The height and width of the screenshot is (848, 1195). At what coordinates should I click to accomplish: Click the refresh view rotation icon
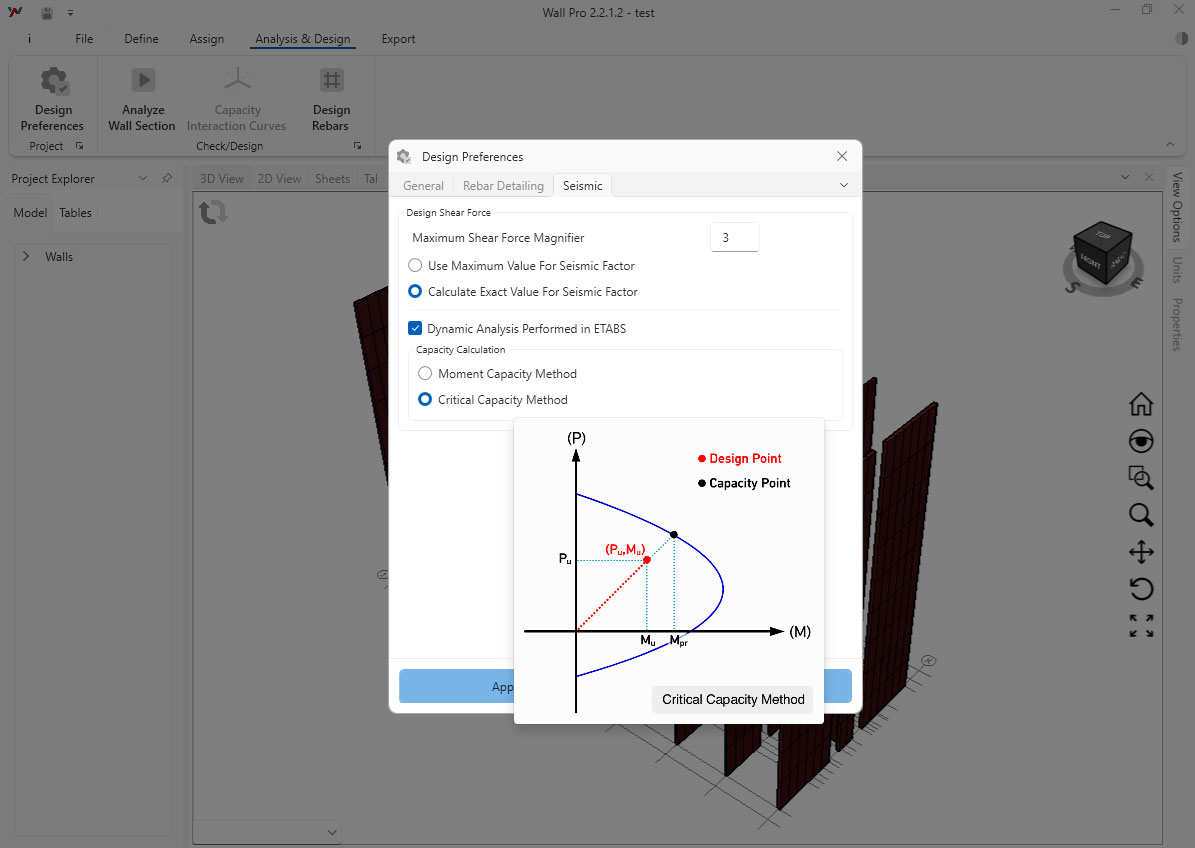pos(213,212)
